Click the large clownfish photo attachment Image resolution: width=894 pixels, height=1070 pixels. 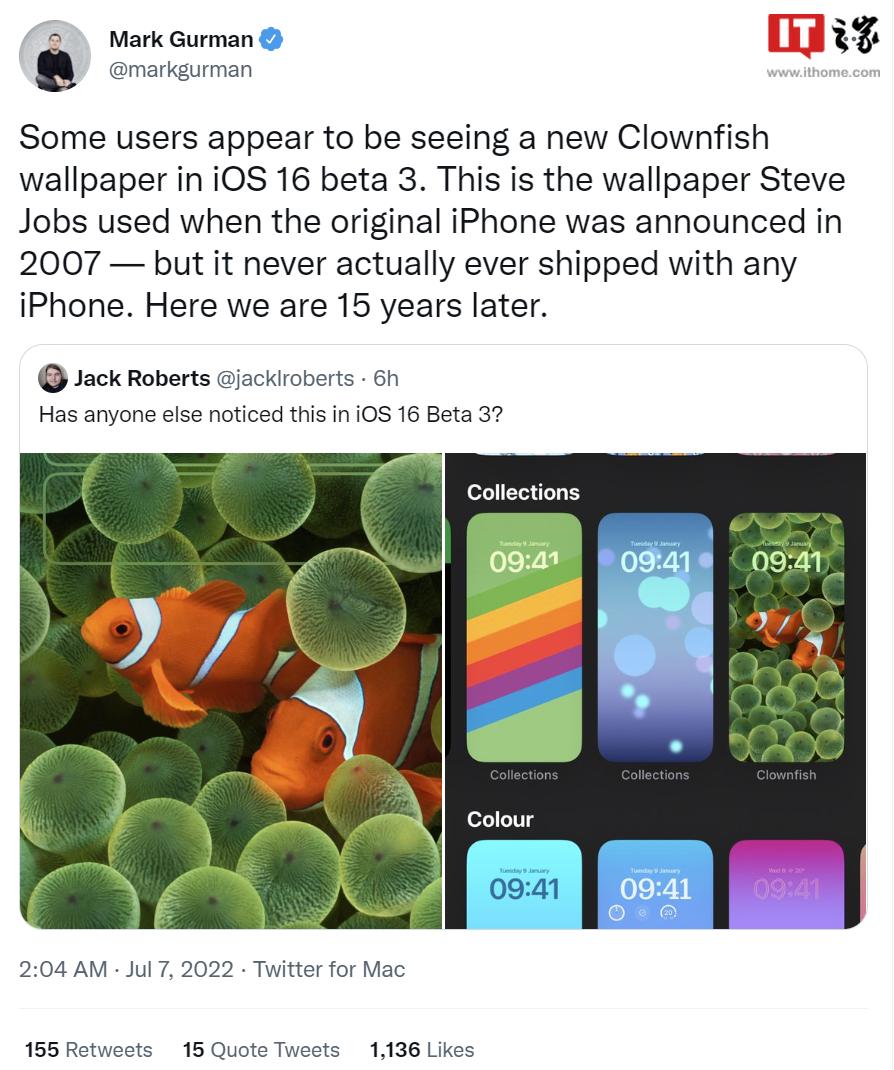230,690
